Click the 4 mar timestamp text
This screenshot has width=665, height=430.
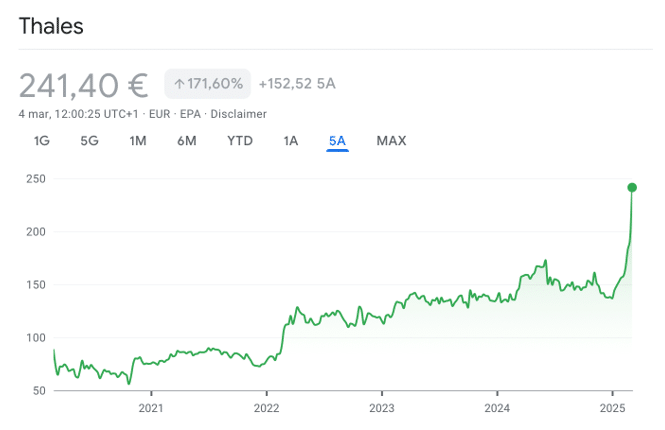(x=78, y=114)
